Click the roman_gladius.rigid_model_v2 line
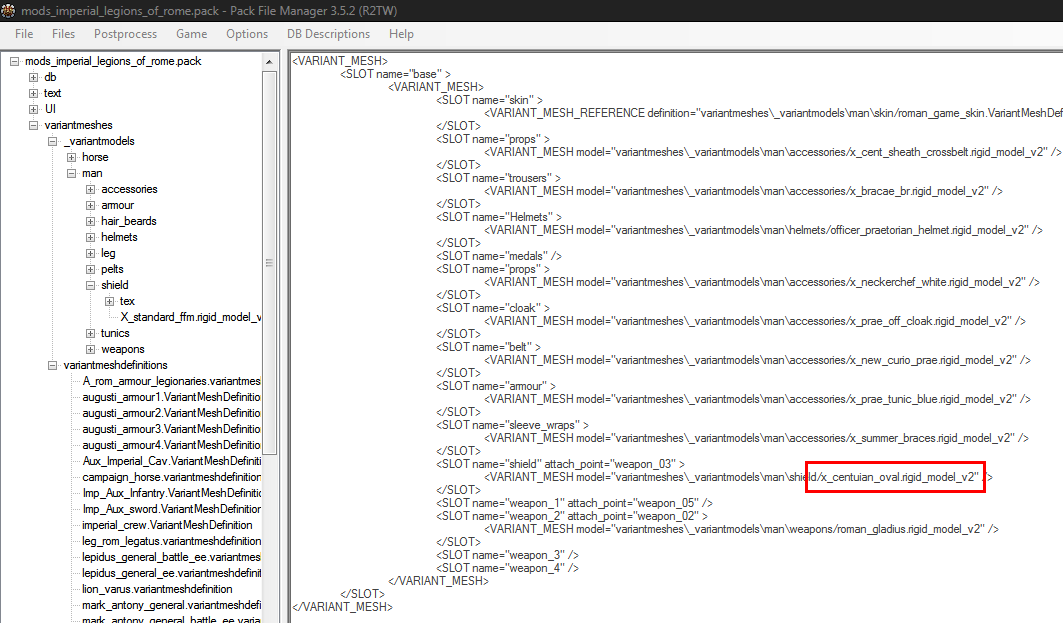The width and height of the screenshot is (1063, 623). point(742,529)
